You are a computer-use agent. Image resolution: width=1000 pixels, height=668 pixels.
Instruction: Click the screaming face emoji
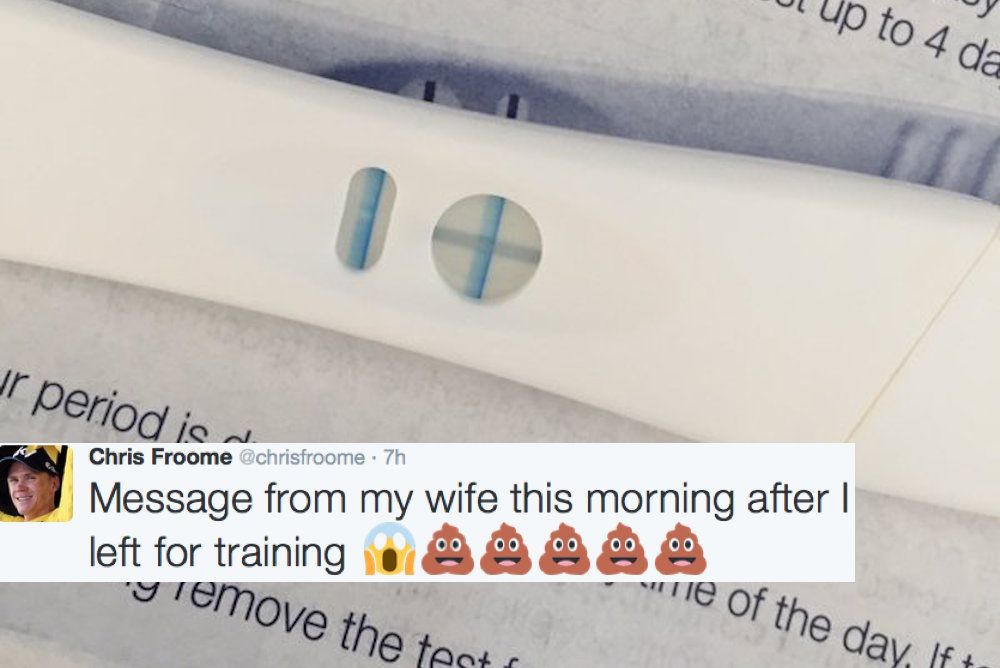point(389,549)
